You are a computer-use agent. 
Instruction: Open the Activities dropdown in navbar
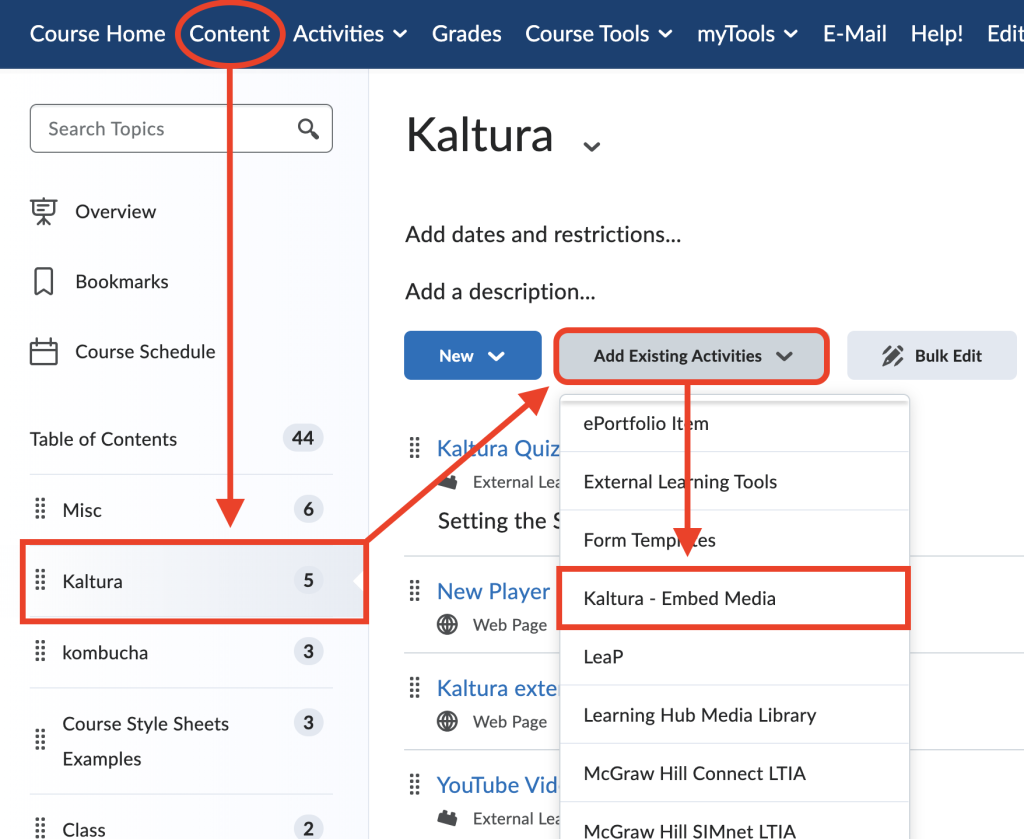(x=350, y=34)
